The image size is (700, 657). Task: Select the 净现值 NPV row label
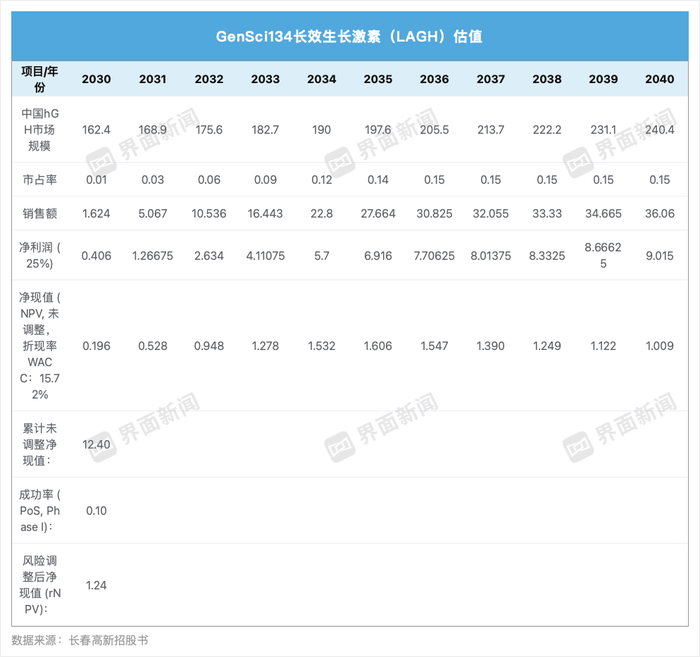tap(40, 346)
